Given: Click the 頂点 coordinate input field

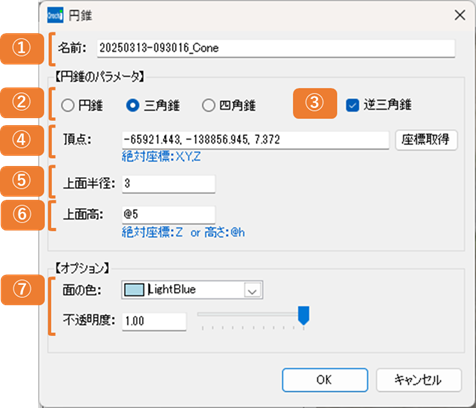Looking at the screenshot, I should (x=255, y=140).
